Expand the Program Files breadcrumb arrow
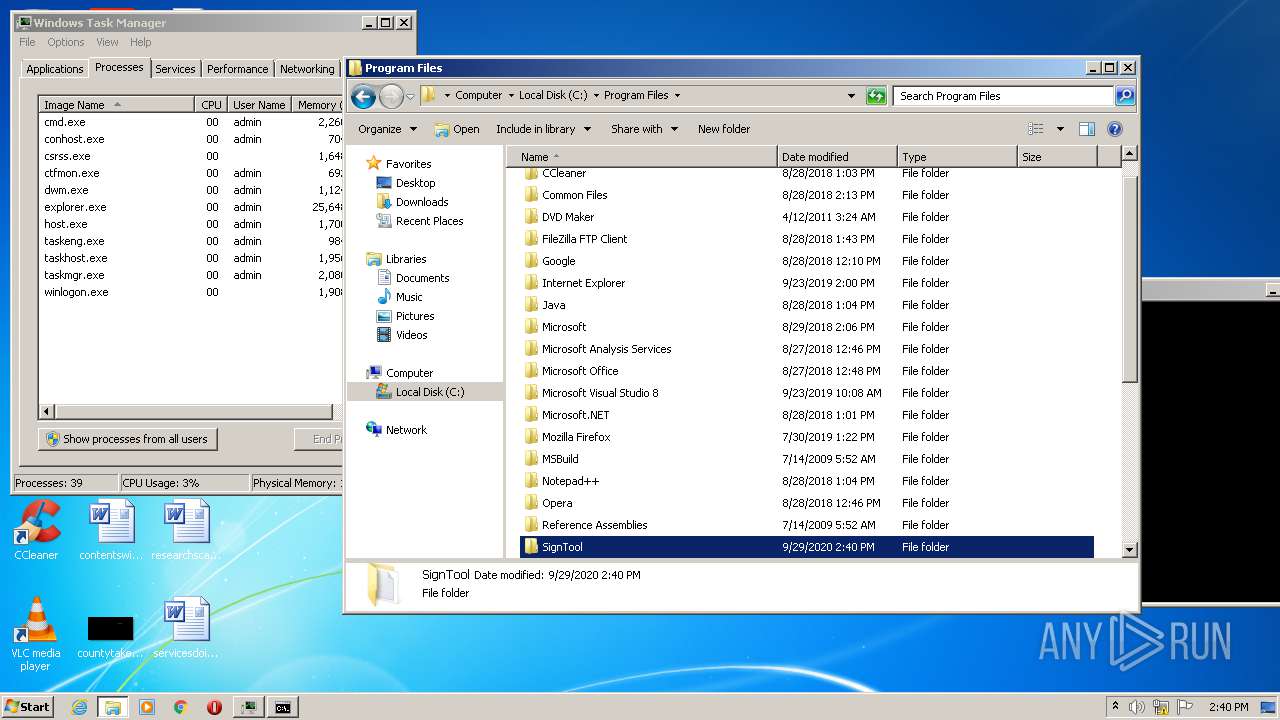Viewport: 1280px width, 720px height. coord(677,96)
